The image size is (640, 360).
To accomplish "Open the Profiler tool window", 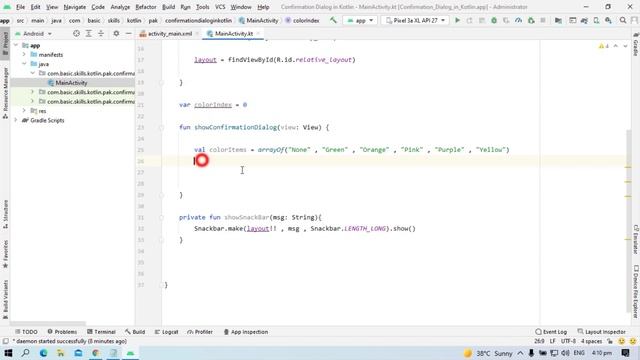I will point(200,332).
